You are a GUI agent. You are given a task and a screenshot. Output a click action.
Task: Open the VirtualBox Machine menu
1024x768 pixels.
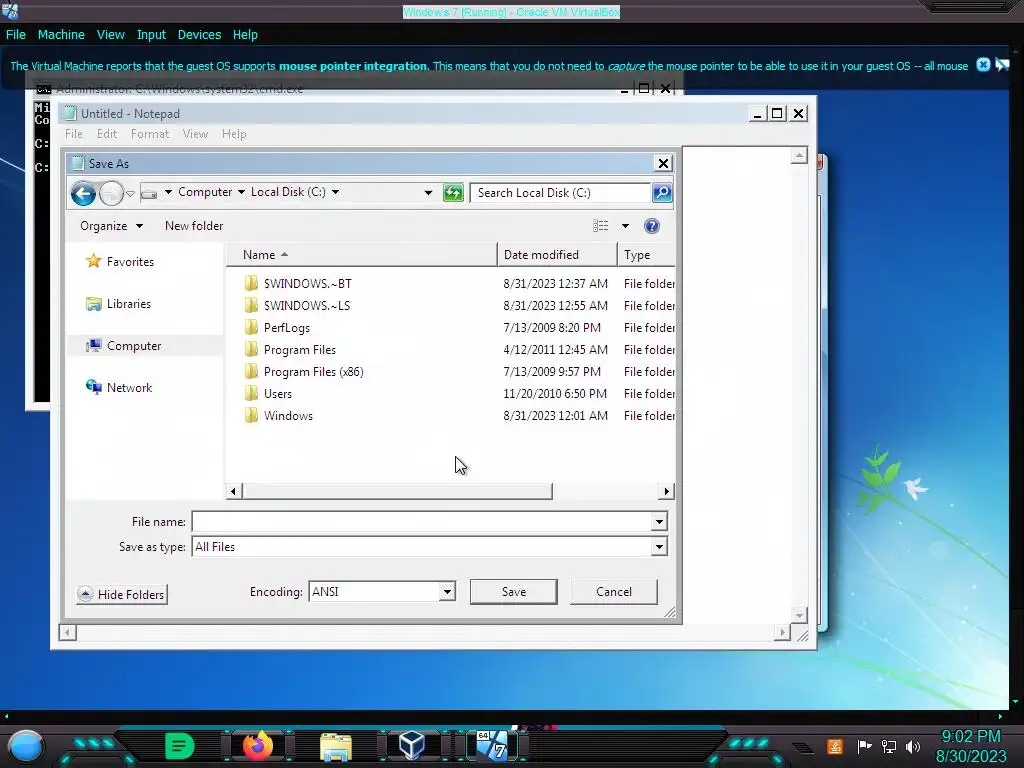(x=61, y=35)
